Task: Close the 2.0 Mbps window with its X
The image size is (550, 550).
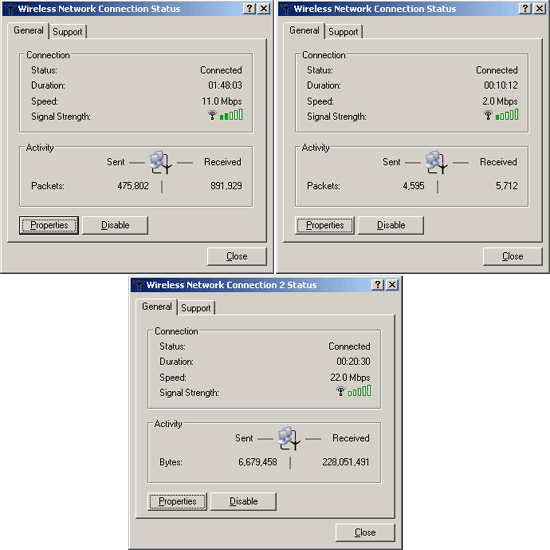Action: 539,8
